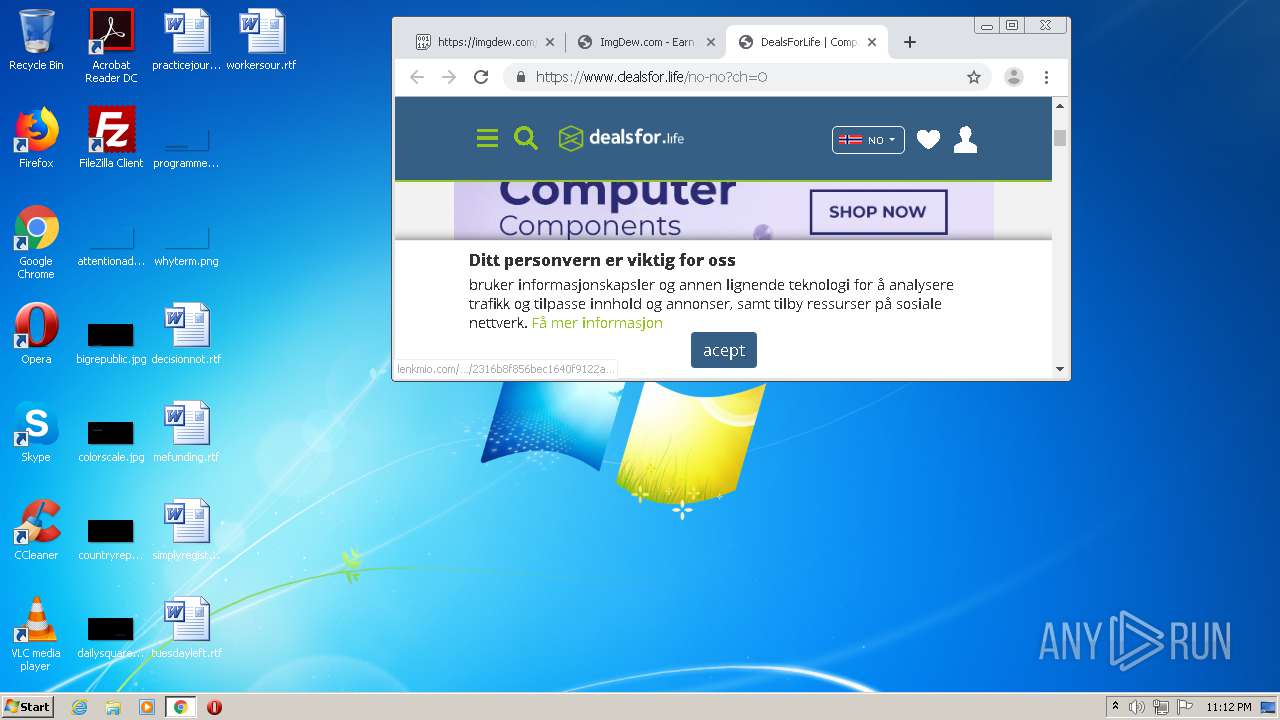Accept cookies with the acept button

coord(724,350)
